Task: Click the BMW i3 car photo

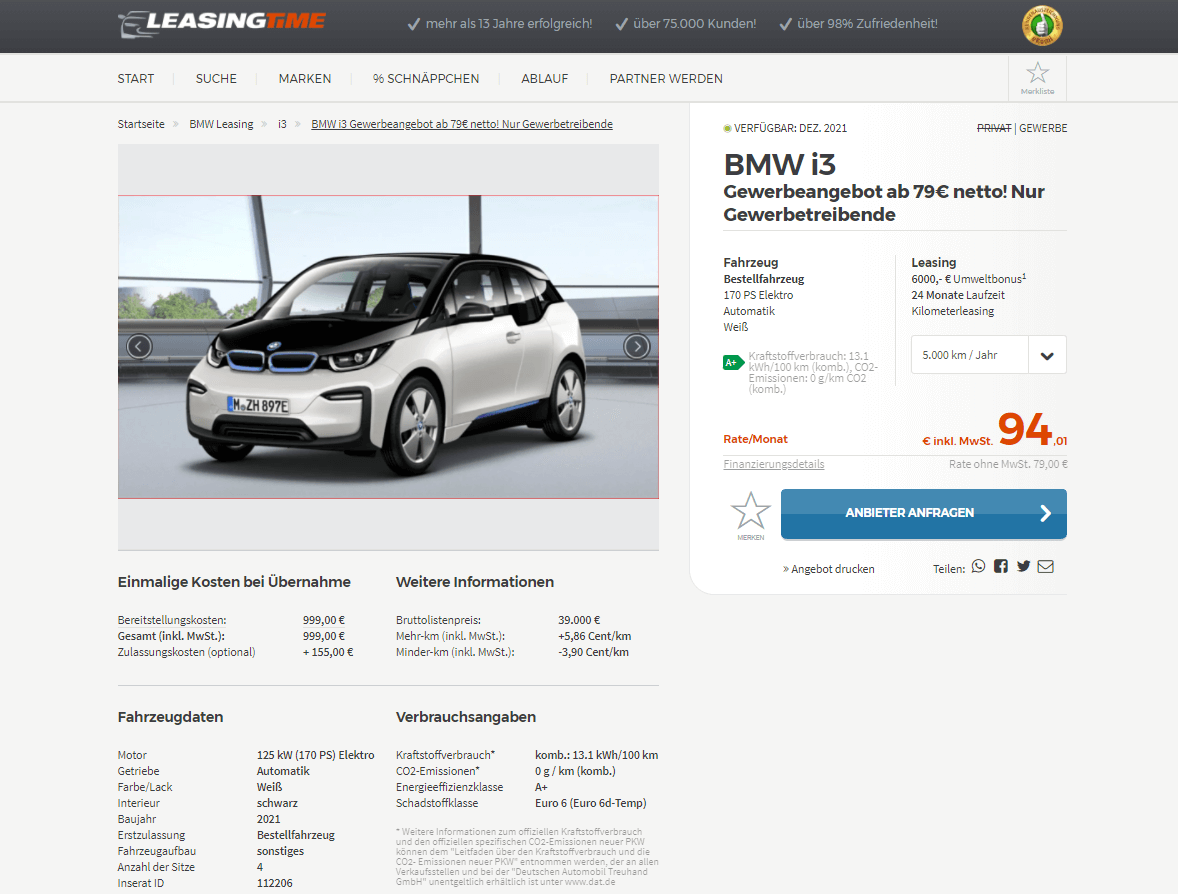Action: tap(388, 347)
